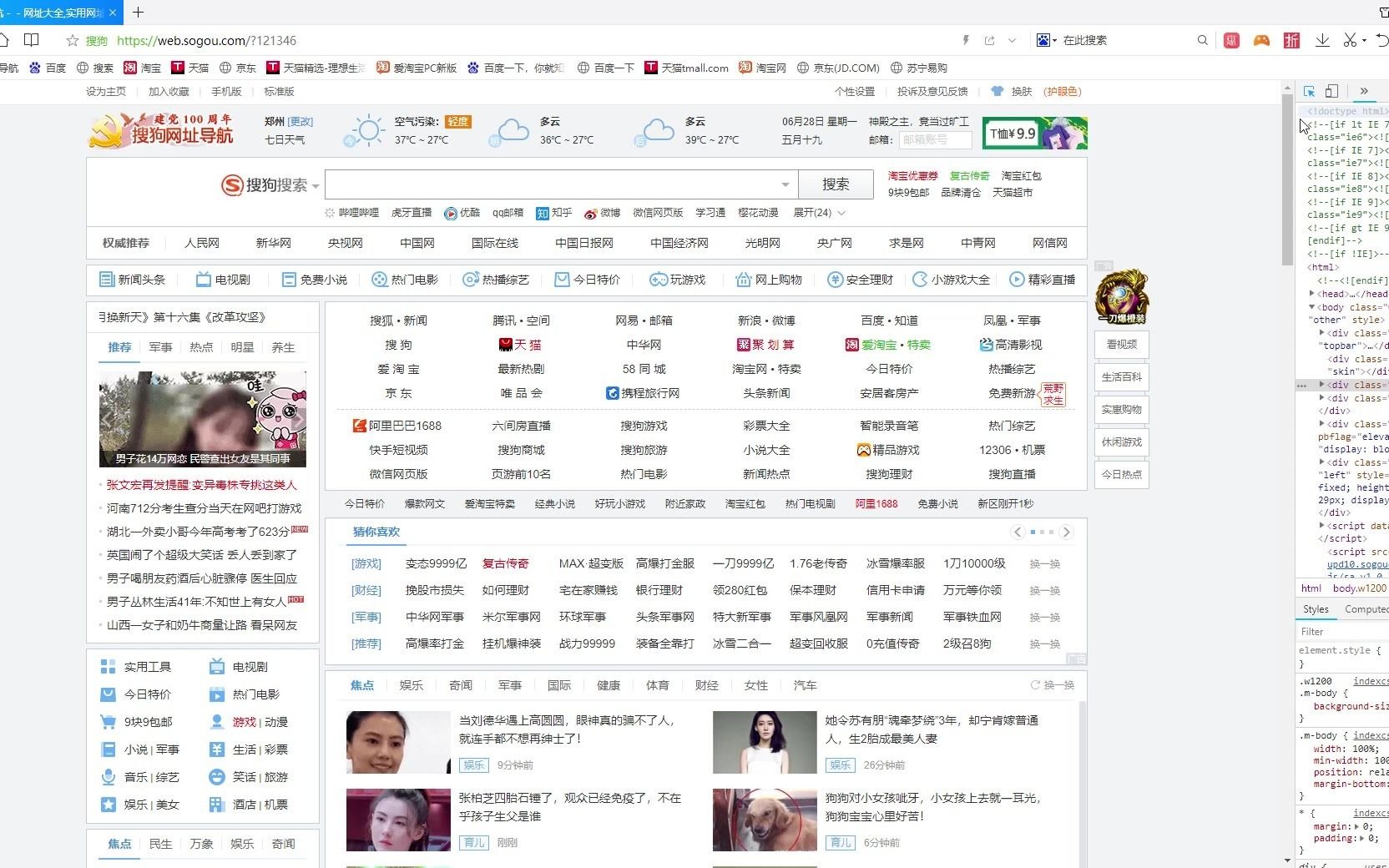Click the scissors screenshot tool
The image size is (1389, 868).
[1351, 40]
